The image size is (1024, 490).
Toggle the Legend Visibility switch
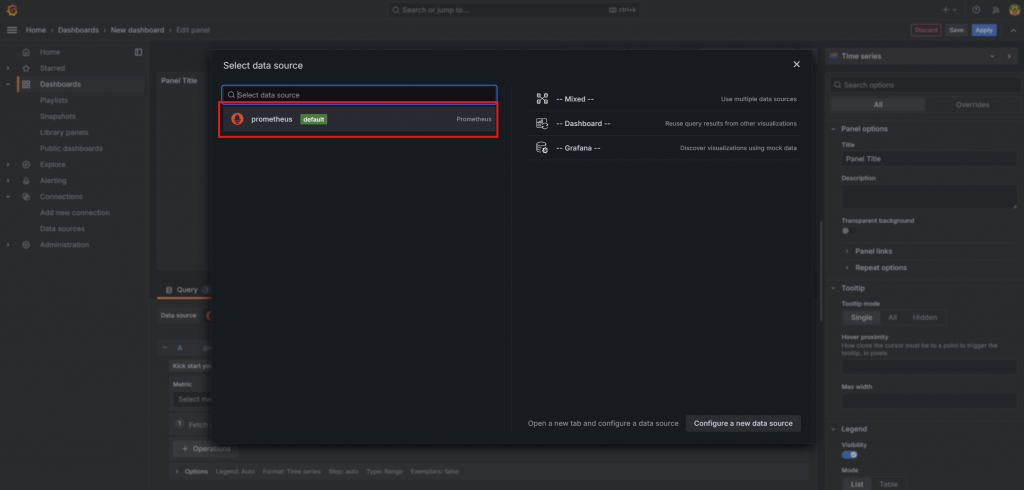850,455
